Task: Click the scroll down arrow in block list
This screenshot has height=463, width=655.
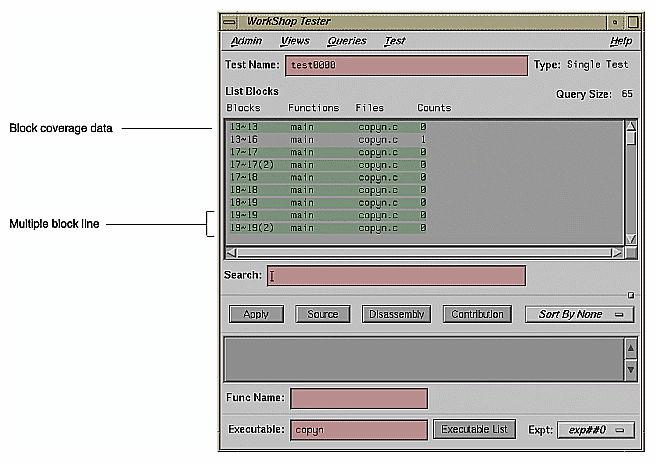Action: 630,239
